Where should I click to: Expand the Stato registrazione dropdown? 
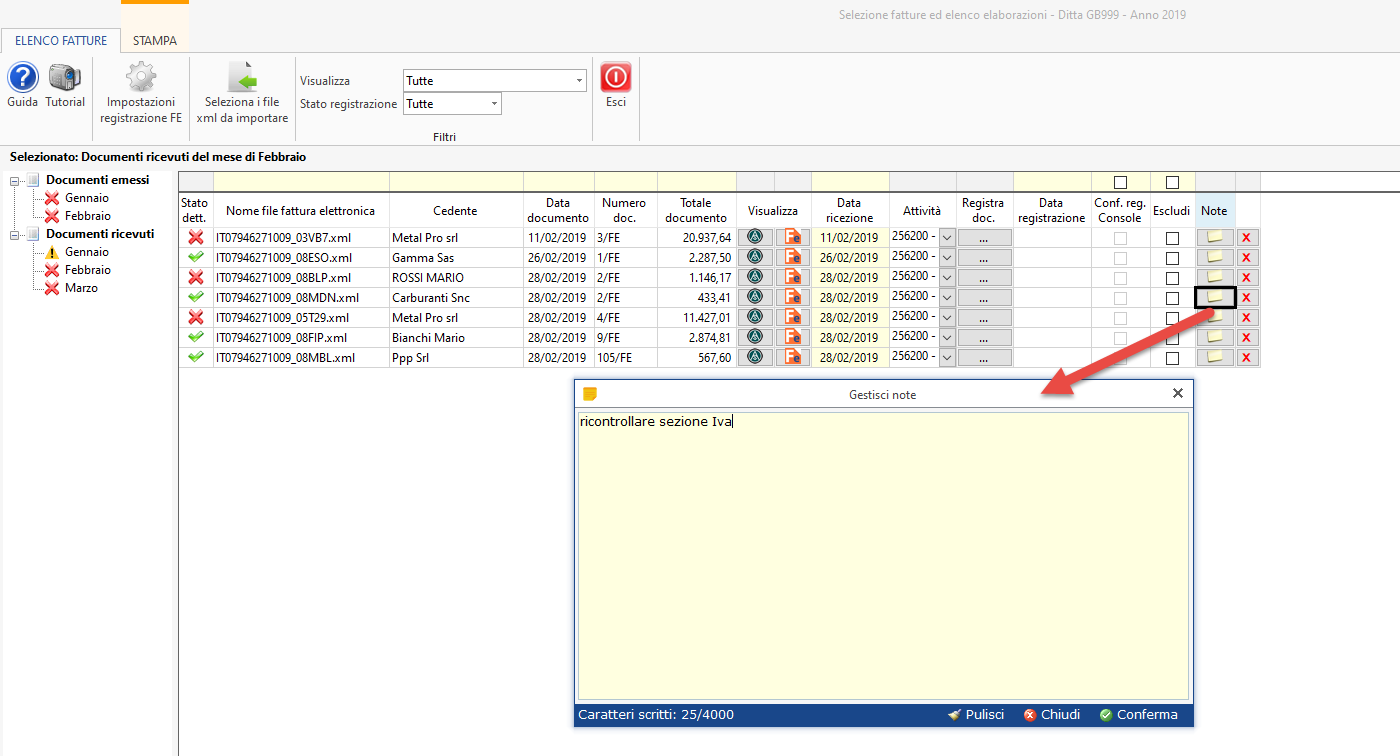494,104
